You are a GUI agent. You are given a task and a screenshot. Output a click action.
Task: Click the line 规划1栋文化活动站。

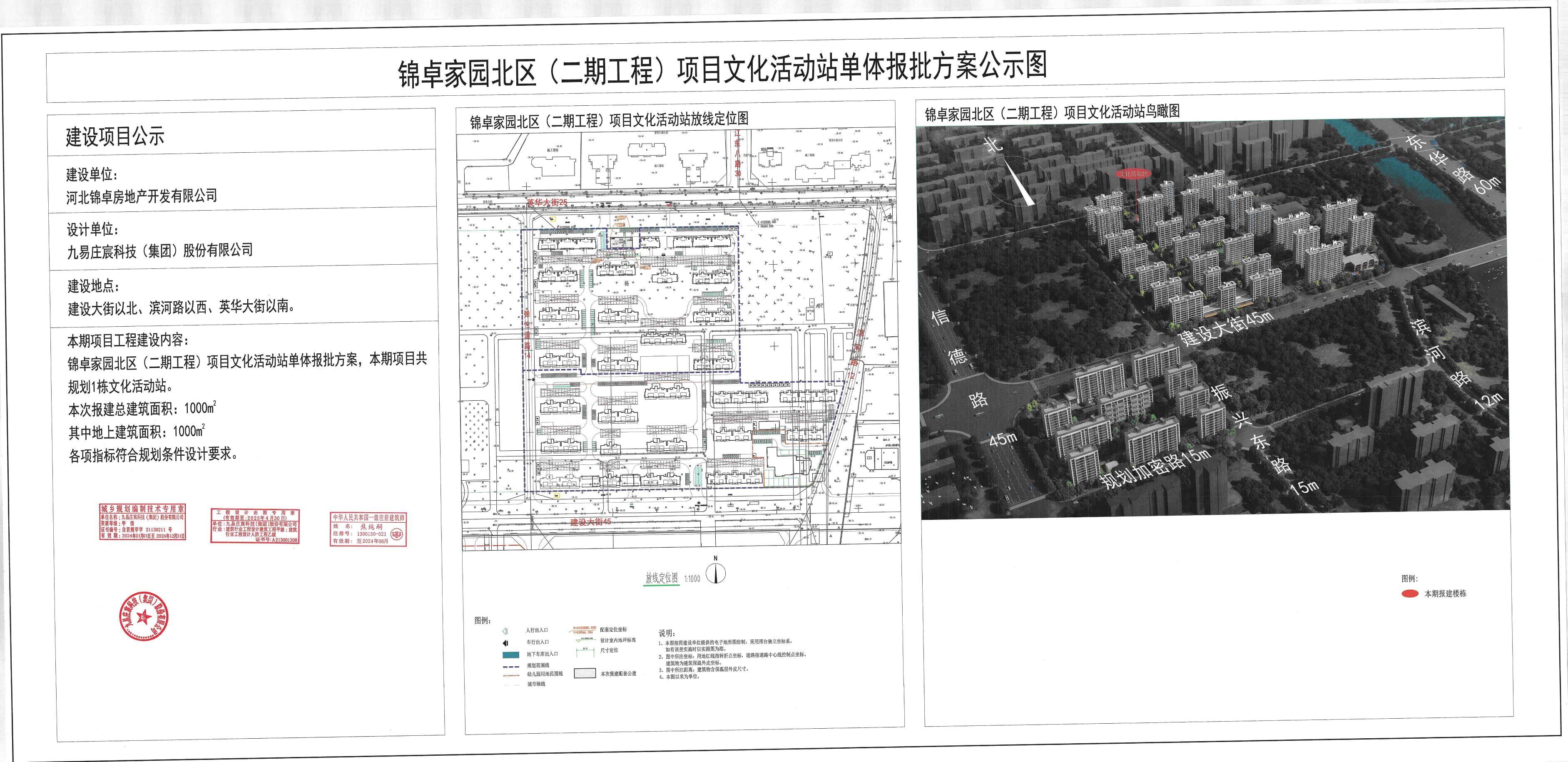(120, 386)
